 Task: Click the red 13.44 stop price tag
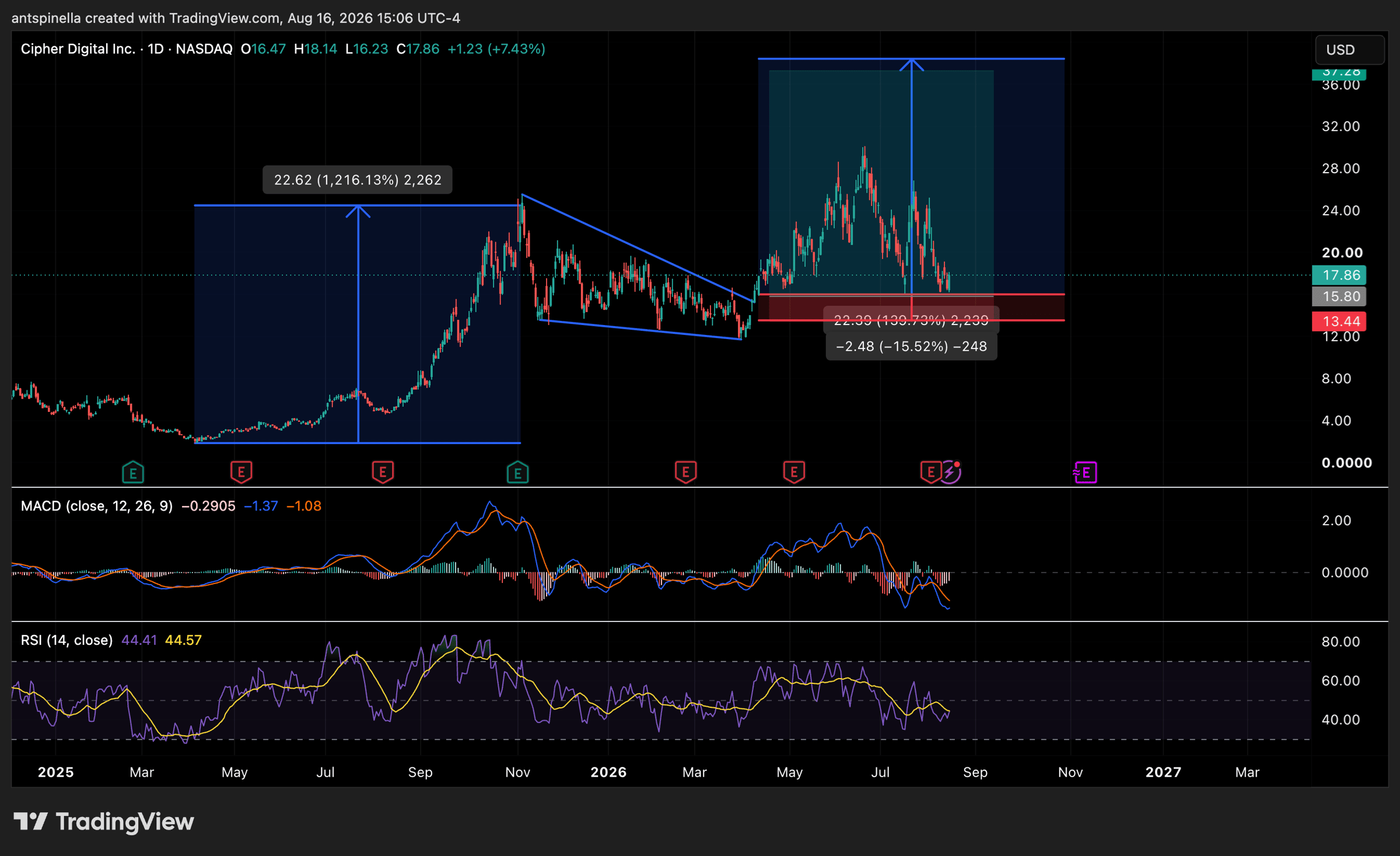pyautogui.click(x=1339, y=321)
